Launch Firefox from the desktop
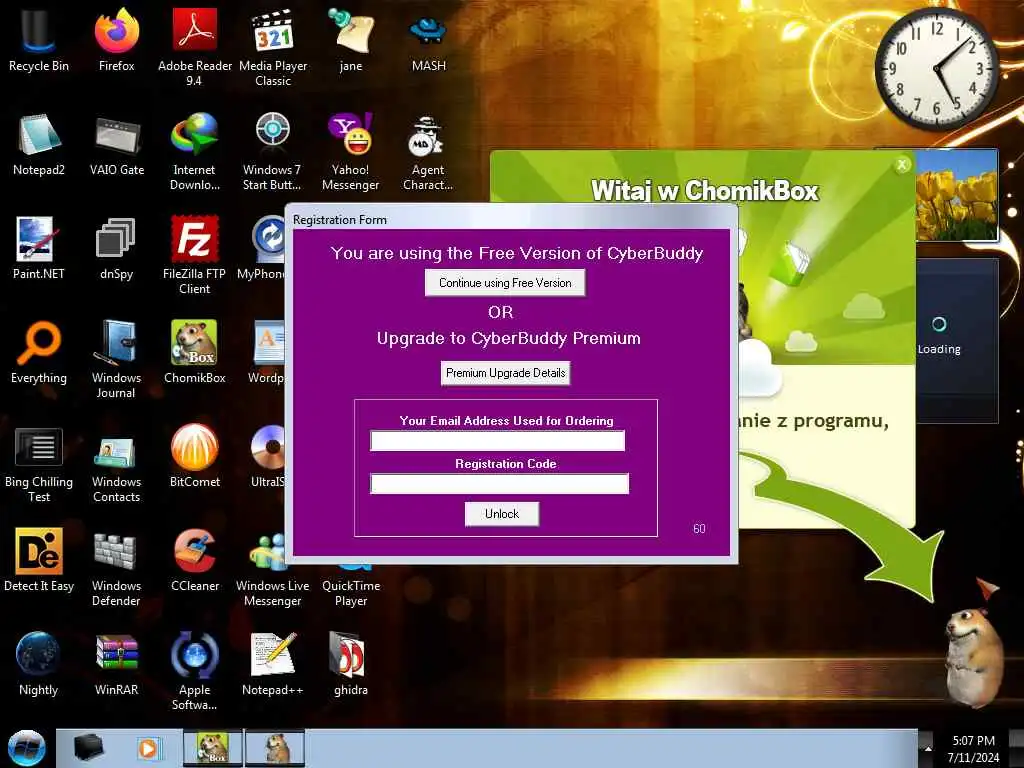 coord(116,40)
